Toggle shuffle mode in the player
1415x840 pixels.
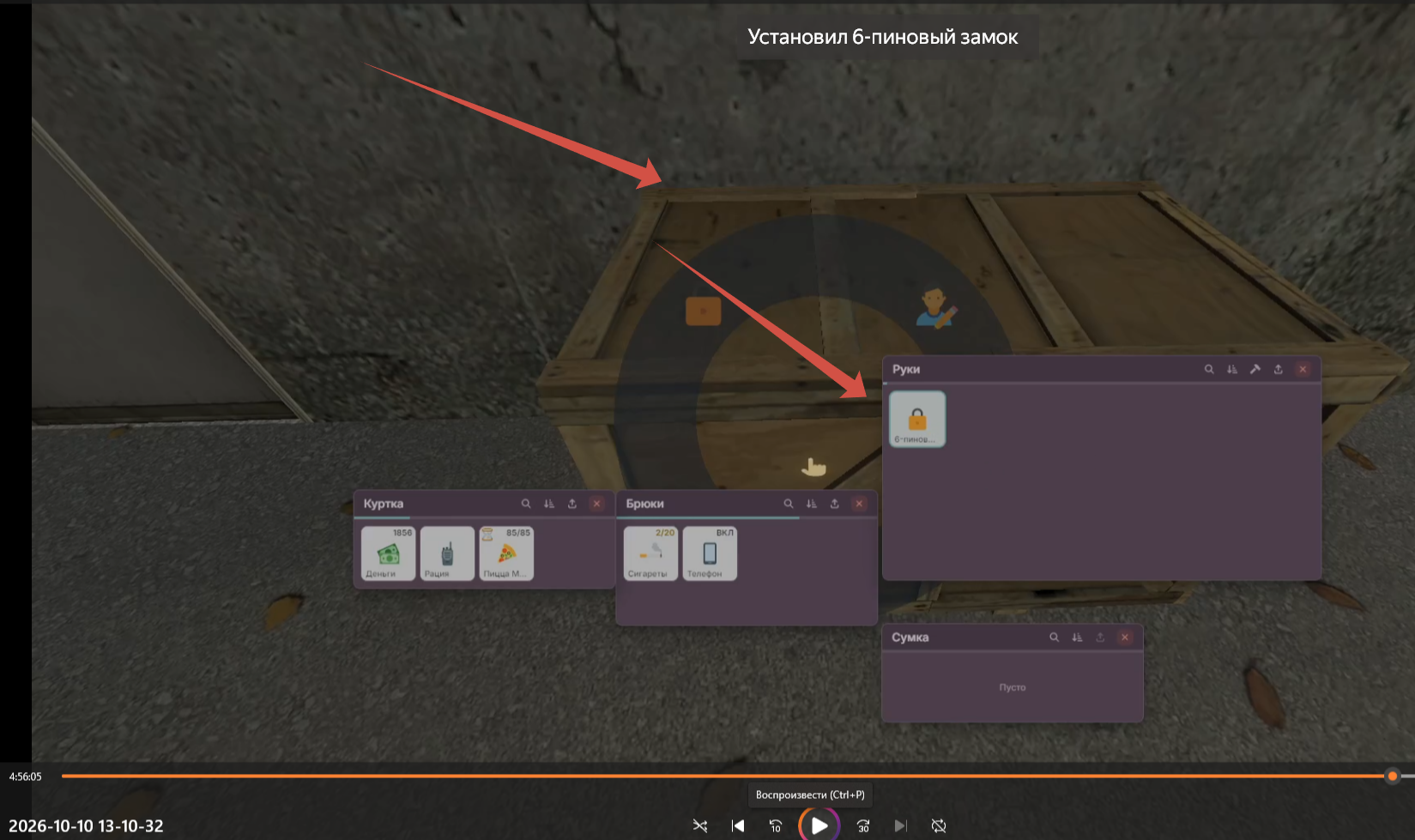coord(700,825)
